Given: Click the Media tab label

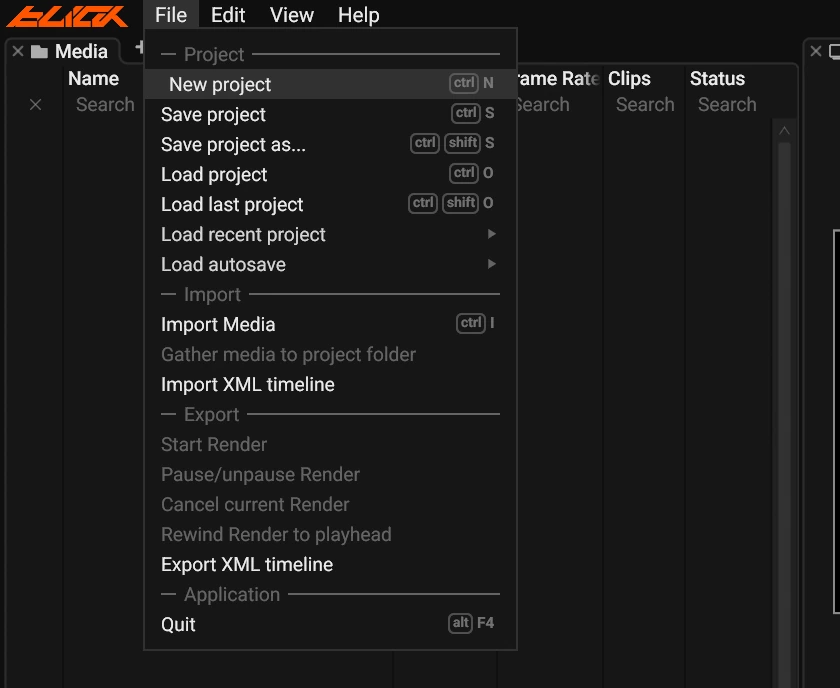Looking at the screenshot, I should pyautogui.click(x=81, y=51).
